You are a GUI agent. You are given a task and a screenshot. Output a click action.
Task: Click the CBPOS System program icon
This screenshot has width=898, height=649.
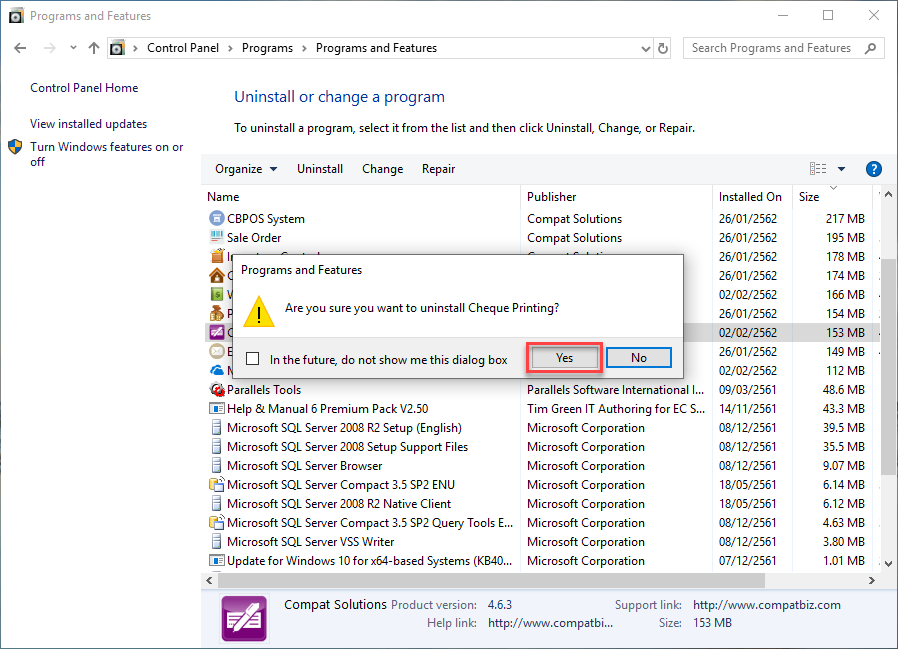point(216,218)
